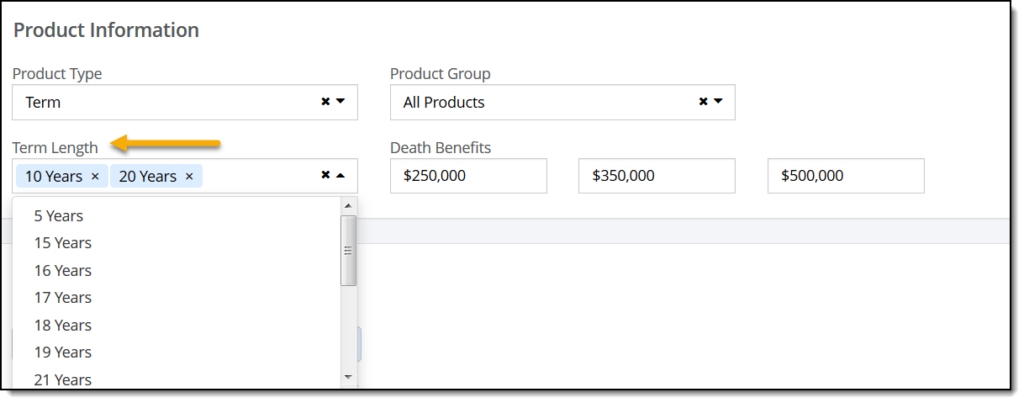Click the $250,000 death benefit field

(x=468, y=176)
